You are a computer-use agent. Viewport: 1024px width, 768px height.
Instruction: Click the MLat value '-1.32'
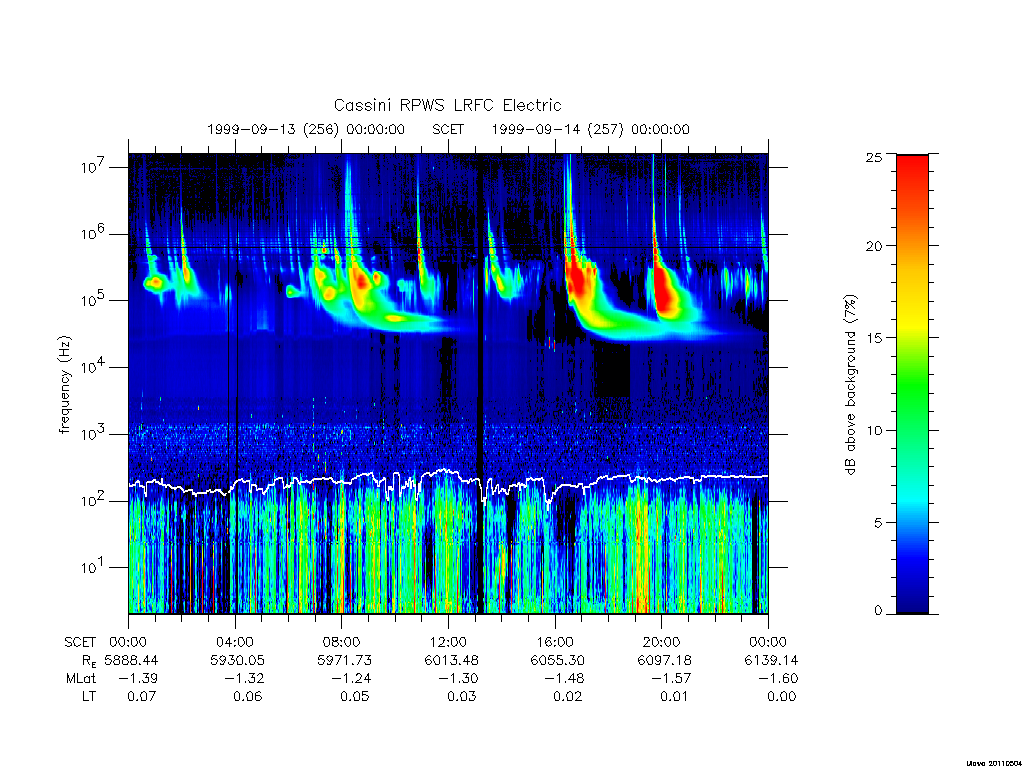(x=244, y=679)
